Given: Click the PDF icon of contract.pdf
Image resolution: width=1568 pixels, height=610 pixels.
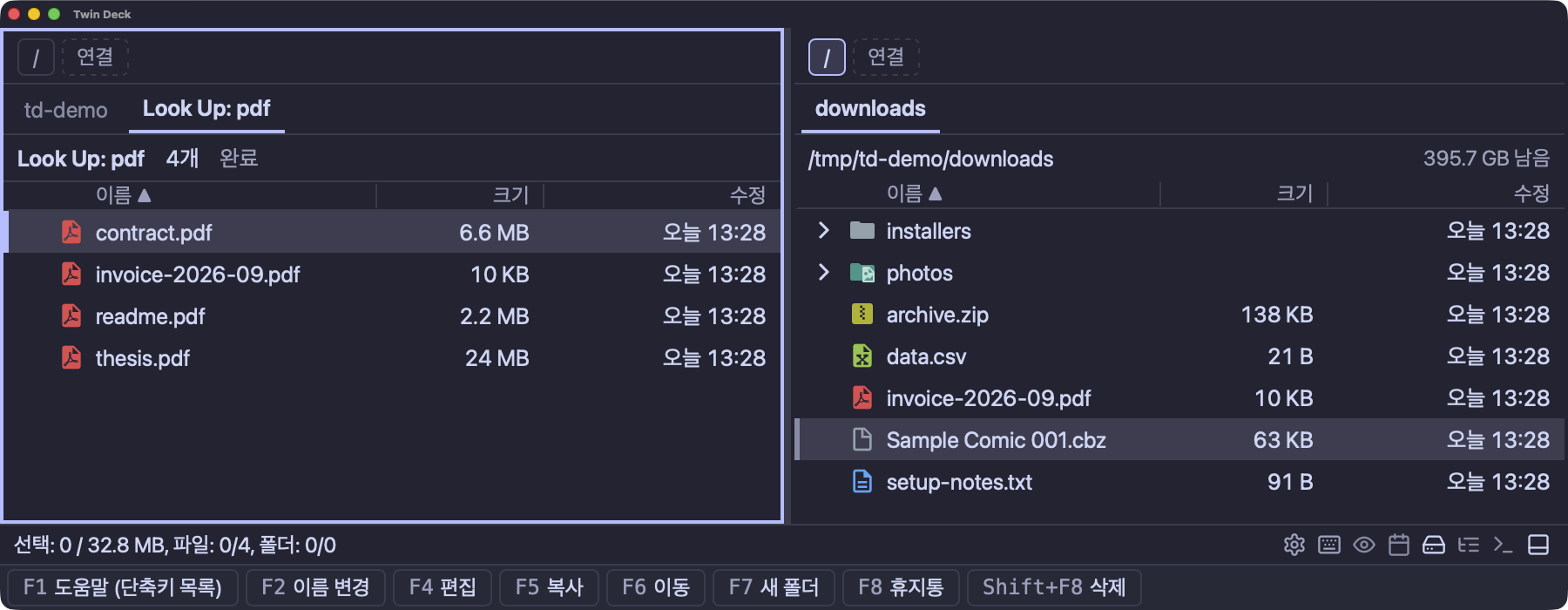Looking at the screenshot, I should [71, 232].
